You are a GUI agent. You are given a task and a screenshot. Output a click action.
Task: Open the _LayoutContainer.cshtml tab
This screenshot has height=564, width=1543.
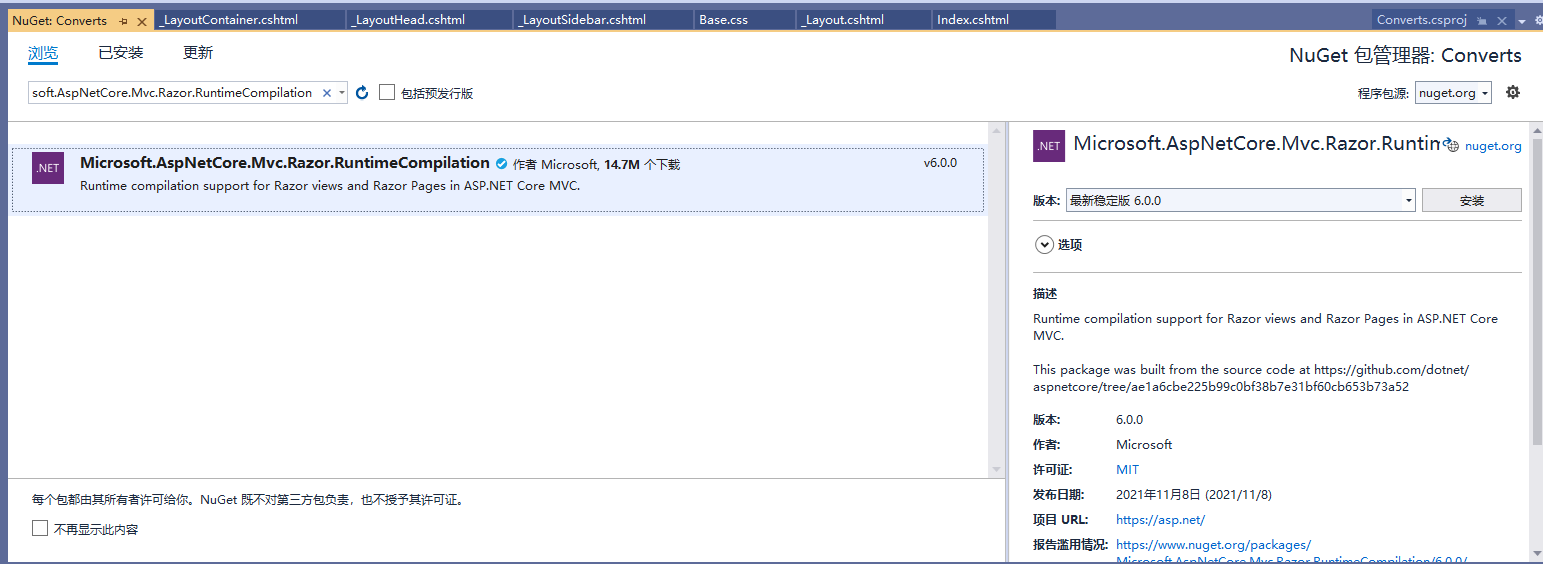click(249, 20)
